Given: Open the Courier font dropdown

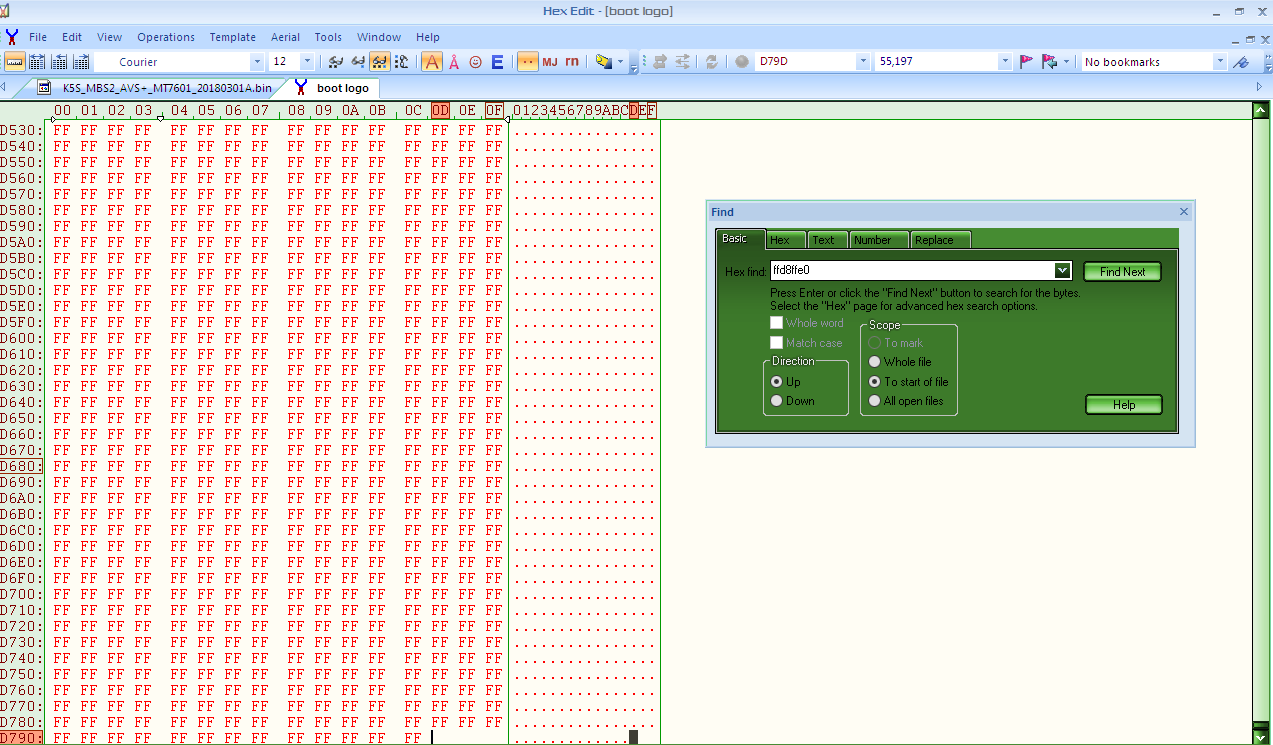Looking at the screenshot, I should (x=256, y=61).
